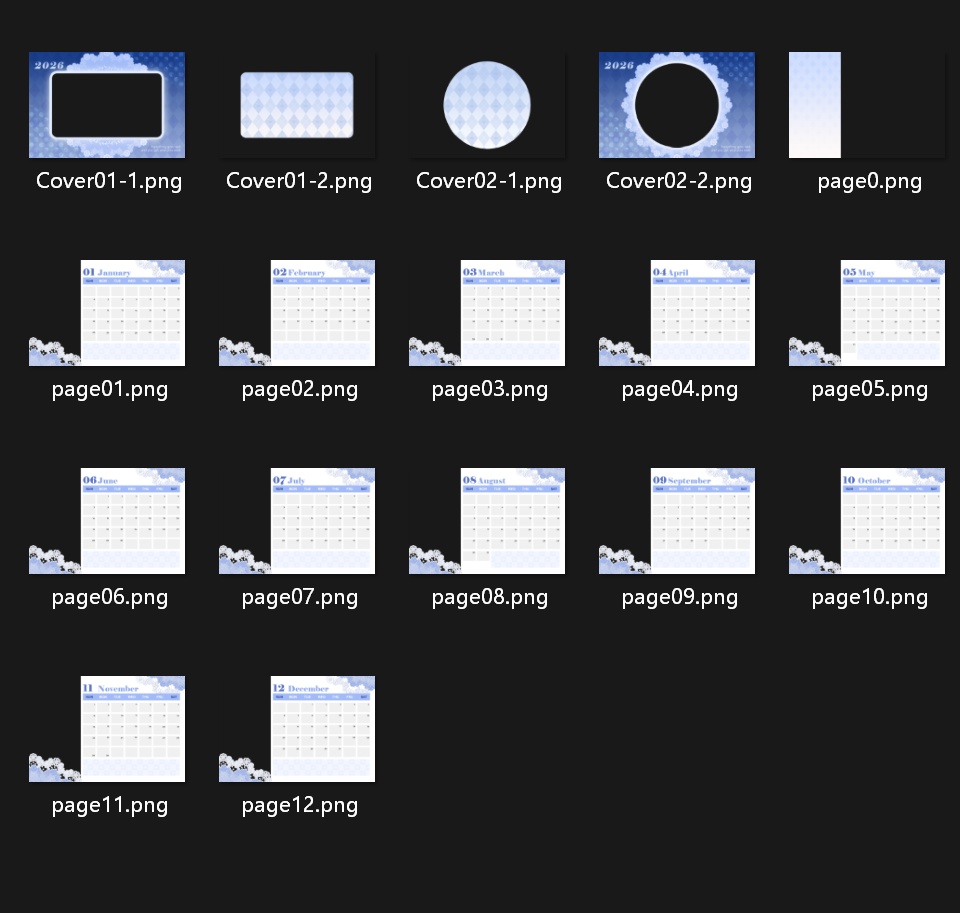This screenshot has height=913, width=960.
Task: Click the file name text page04.png
Action: [680, 389]
